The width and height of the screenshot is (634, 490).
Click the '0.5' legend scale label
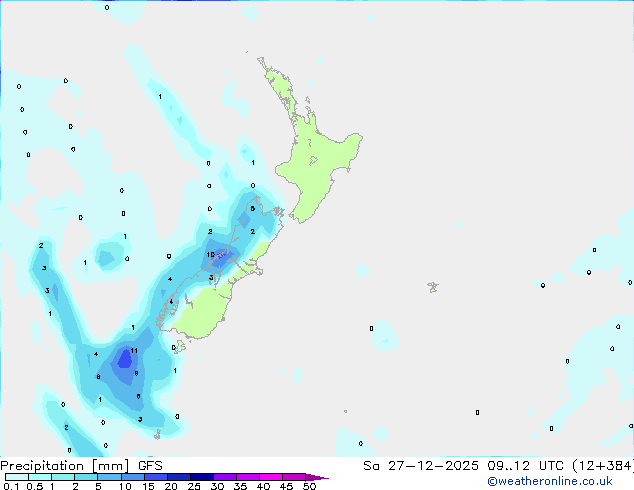pos(35,486)
